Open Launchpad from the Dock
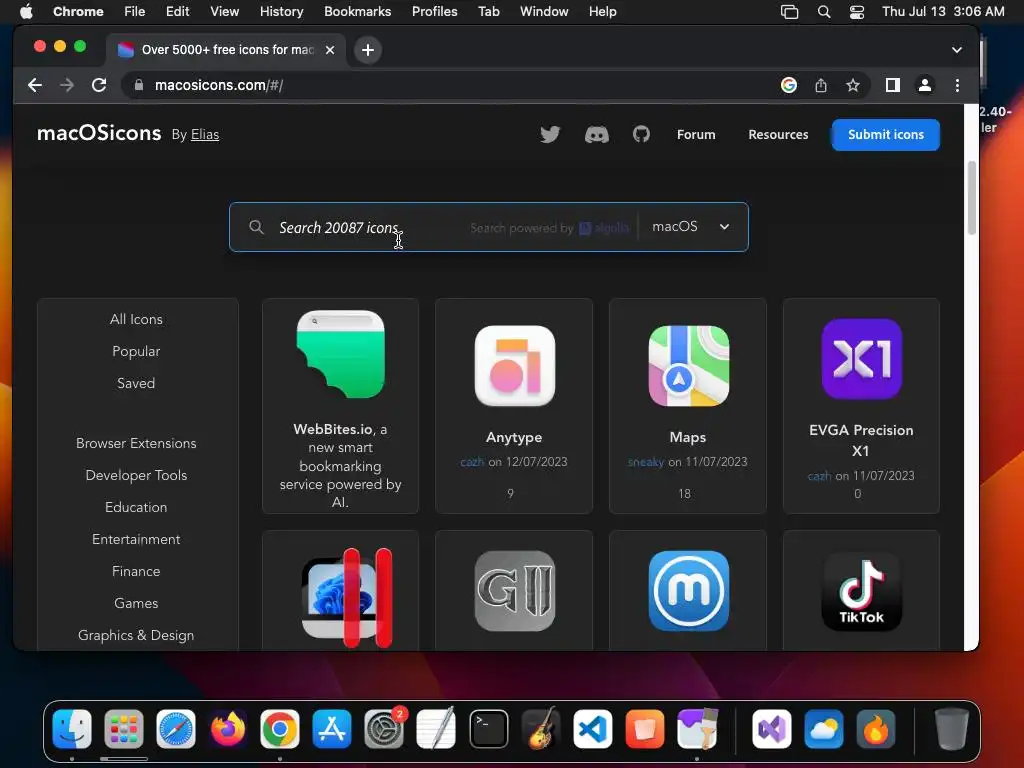Viewport: 1024px width, 768px height. click(123, 728)
